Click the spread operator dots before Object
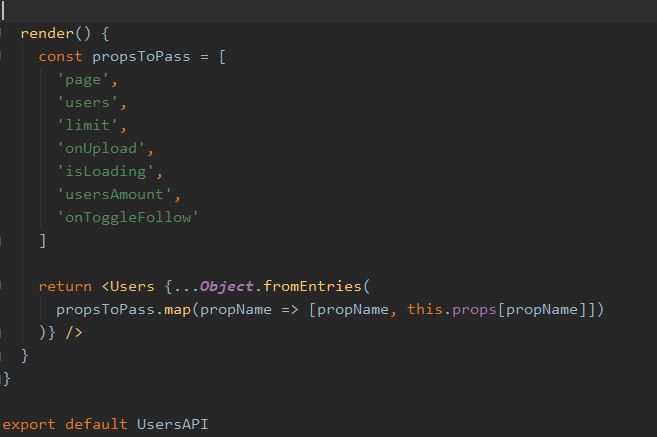Viewport: 657px width, 437px height. [186, 290]
